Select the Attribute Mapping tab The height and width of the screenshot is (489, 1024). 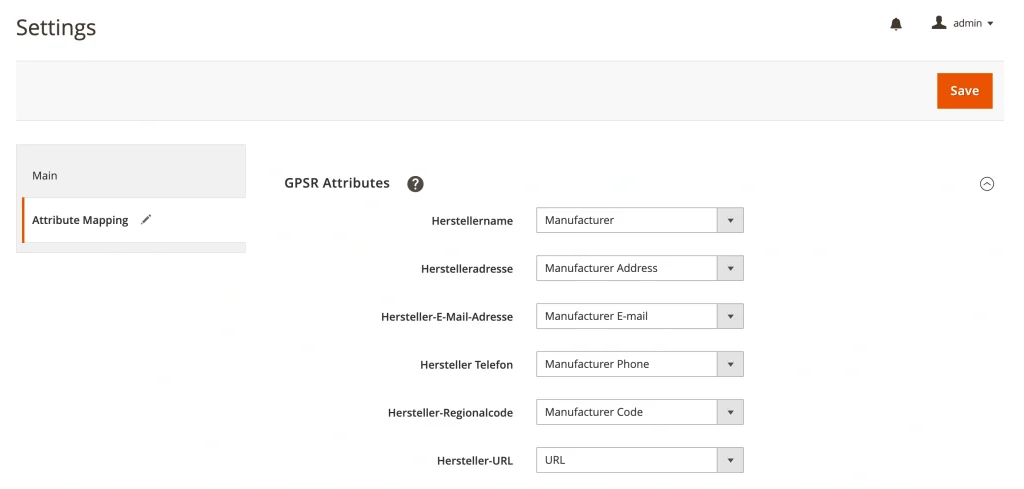80,220
